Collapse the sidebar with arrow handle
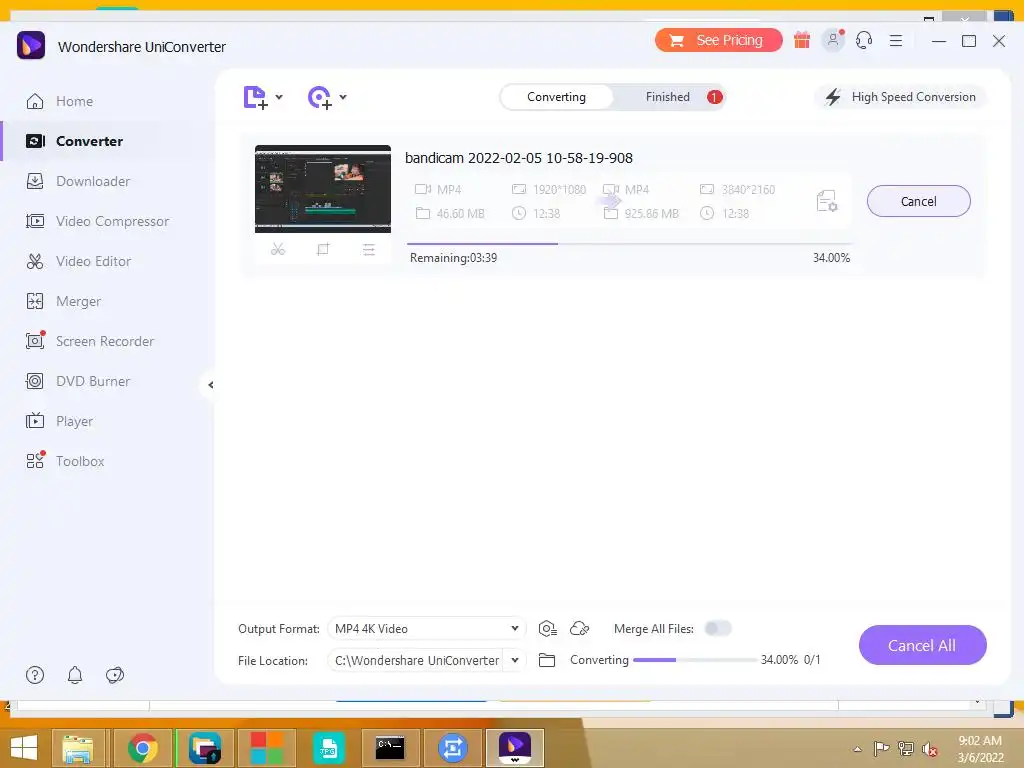This screenshot has width=1024, height=768. click(x=210, y=385)
